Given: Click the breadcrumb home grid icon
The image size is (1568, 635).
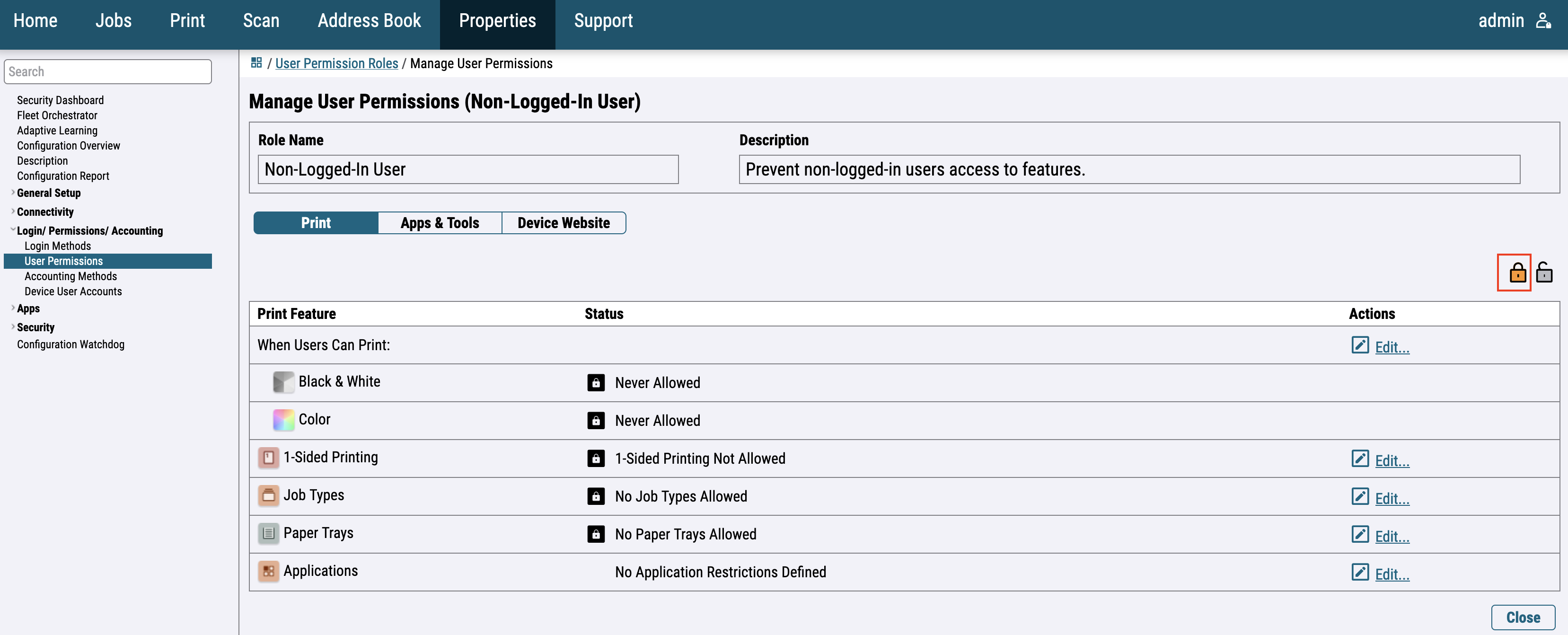Looking at the screenshot, I should [x=256, y=63].
